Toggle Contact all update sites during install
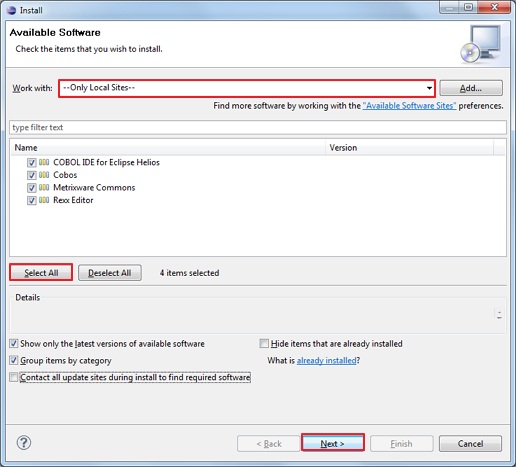Viewport: 516px width, 467px height. 14,377
